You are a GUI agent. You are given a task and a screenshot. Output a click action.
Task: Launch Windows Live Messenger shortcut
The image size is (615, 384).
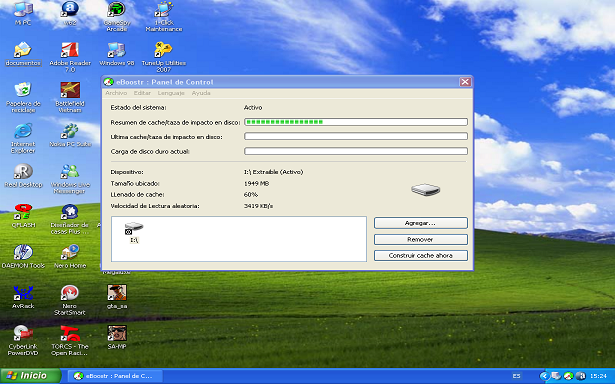pos(70,178)
